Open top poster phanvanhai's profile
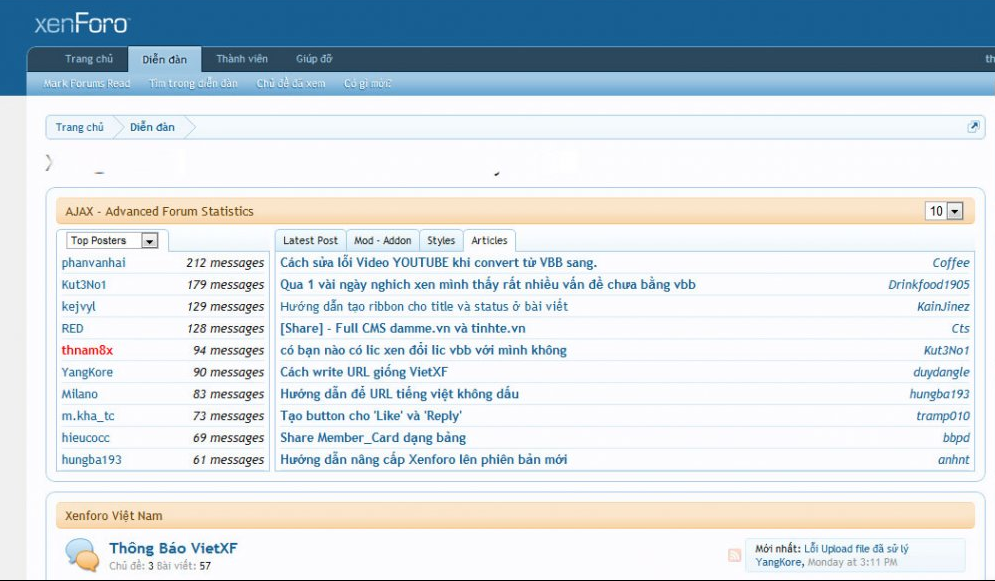Image resolution: width=995 pixels, height=581 pixels. click(x=93, y=263)
